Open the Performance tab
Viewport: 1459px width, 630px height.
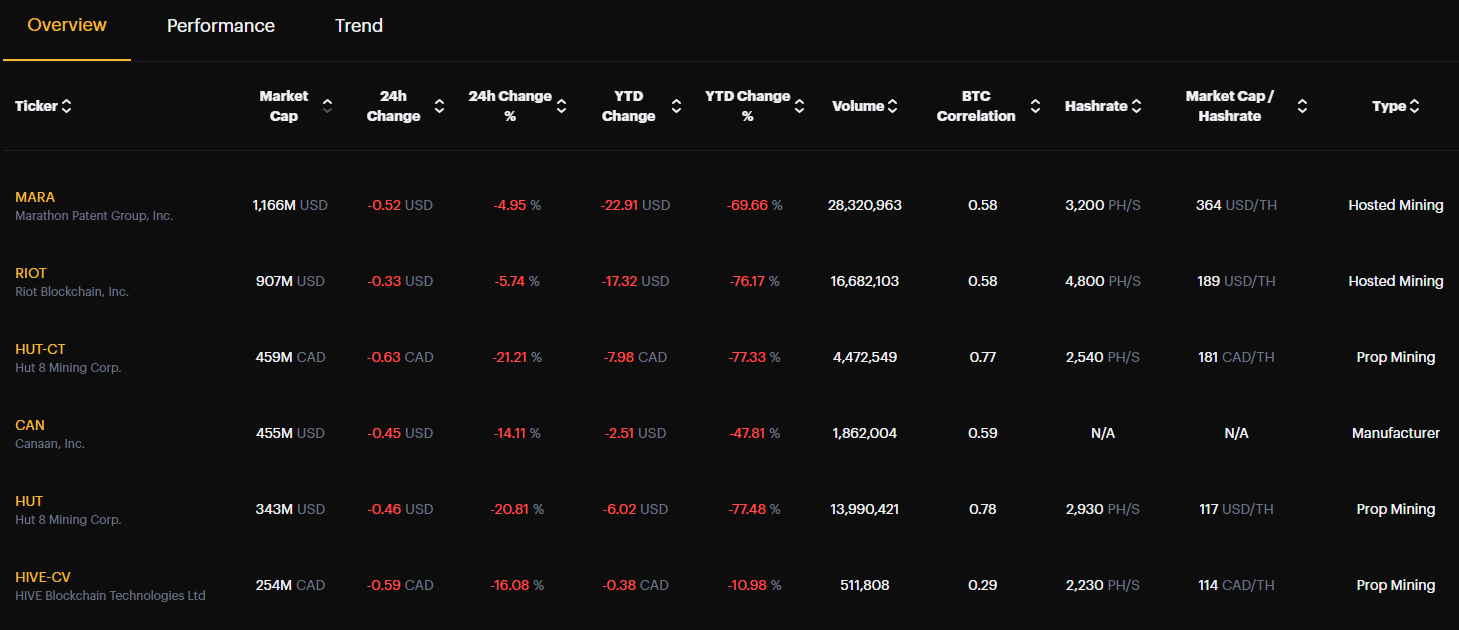221,26
